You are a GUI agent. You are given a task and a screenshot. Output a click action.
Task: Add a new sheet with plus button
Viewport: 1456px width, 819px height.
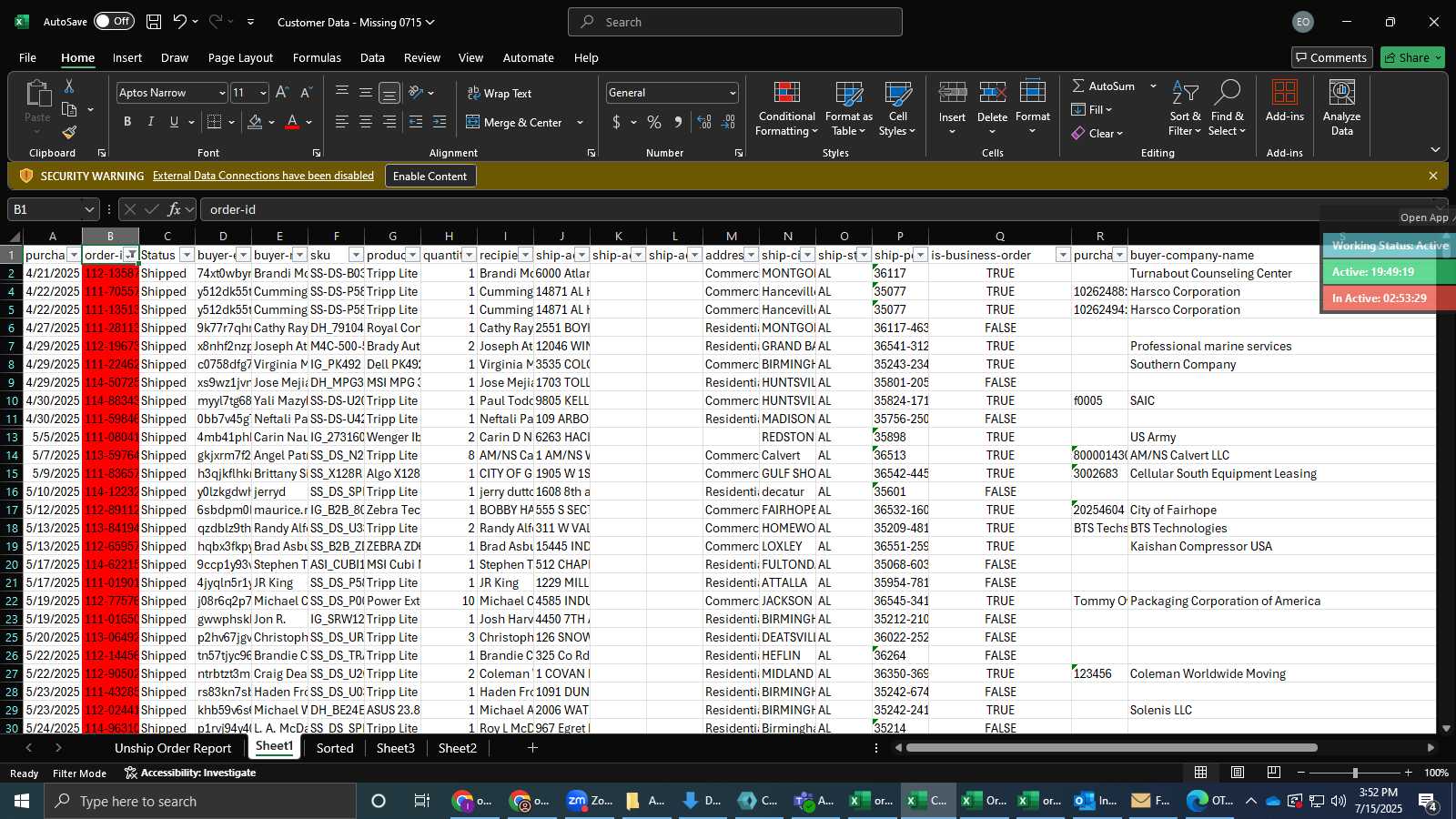coord(532,748)
